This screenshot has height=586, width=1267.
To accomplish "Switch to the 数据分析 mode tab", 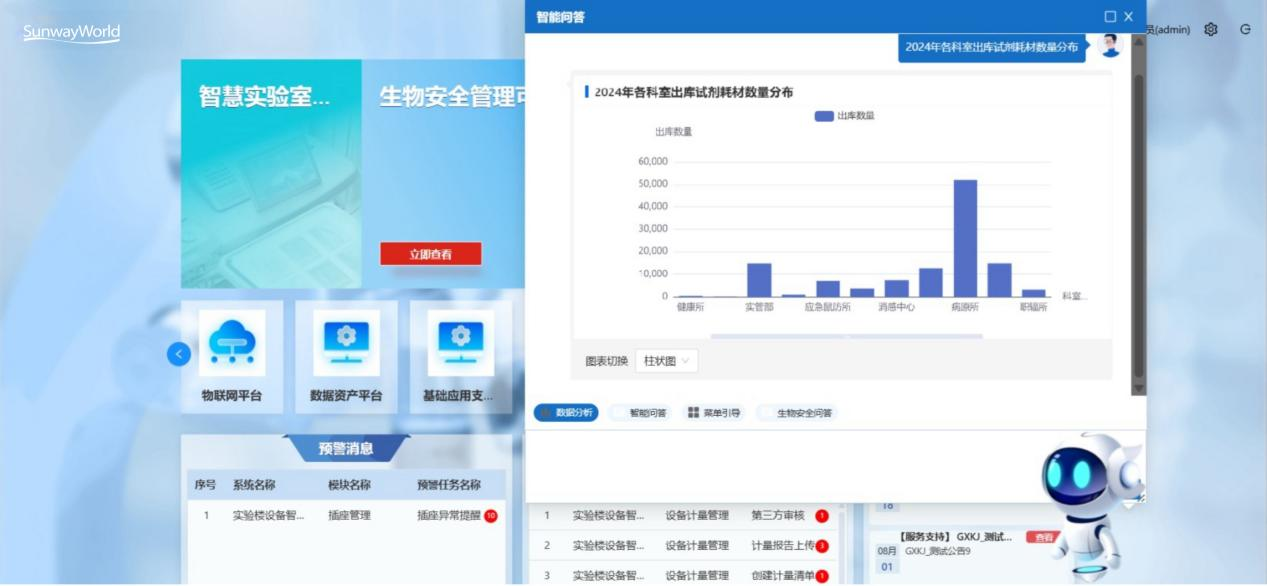I will point(566,413).
